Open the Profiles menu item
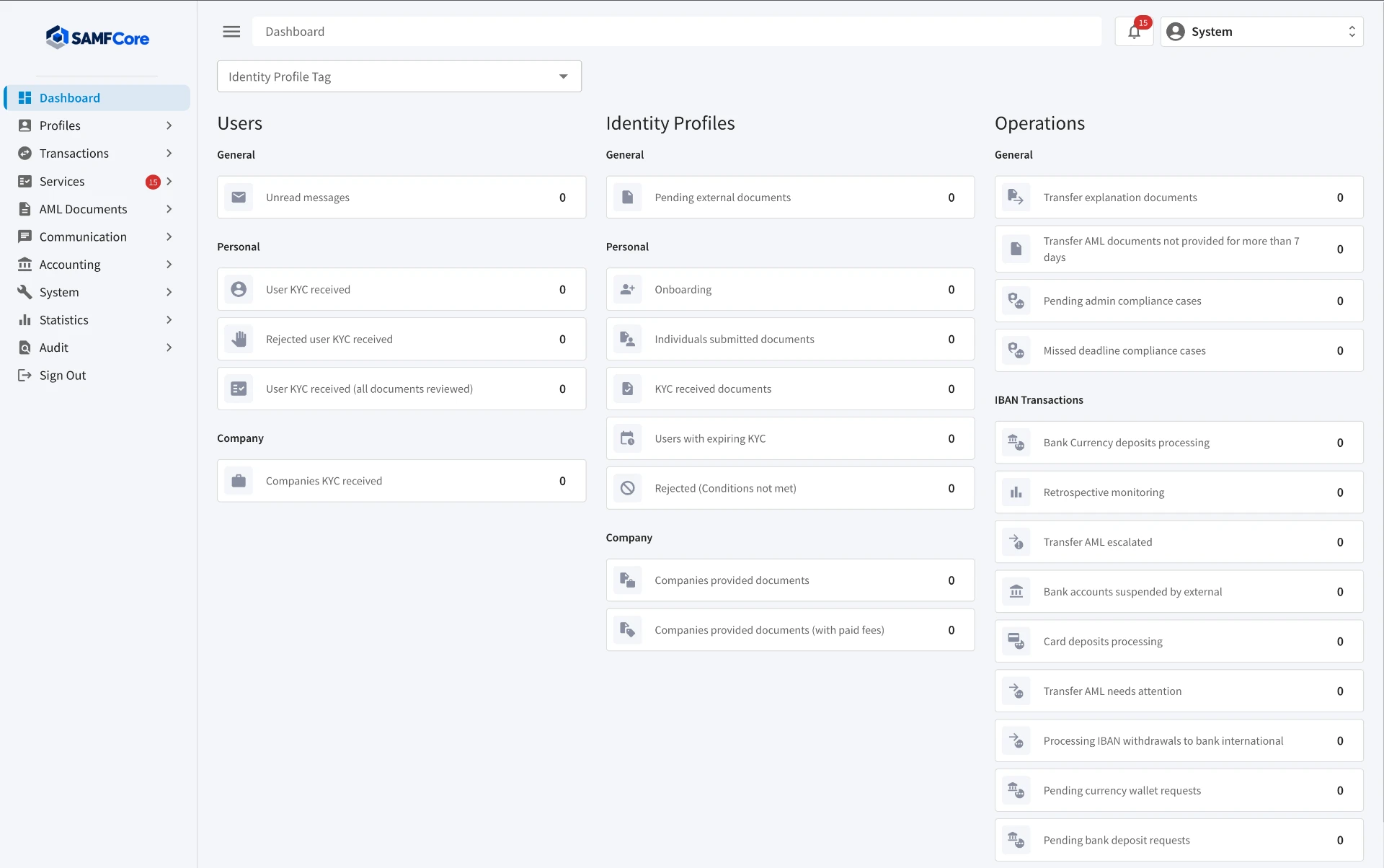The image size is (1384, 868). coord(97,125)
